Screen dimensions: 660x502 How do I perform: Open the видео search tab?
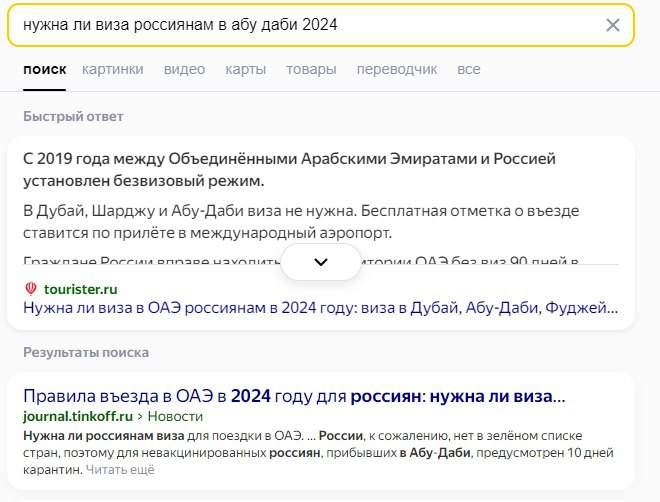pyautogui.click(x=184, y=69)
